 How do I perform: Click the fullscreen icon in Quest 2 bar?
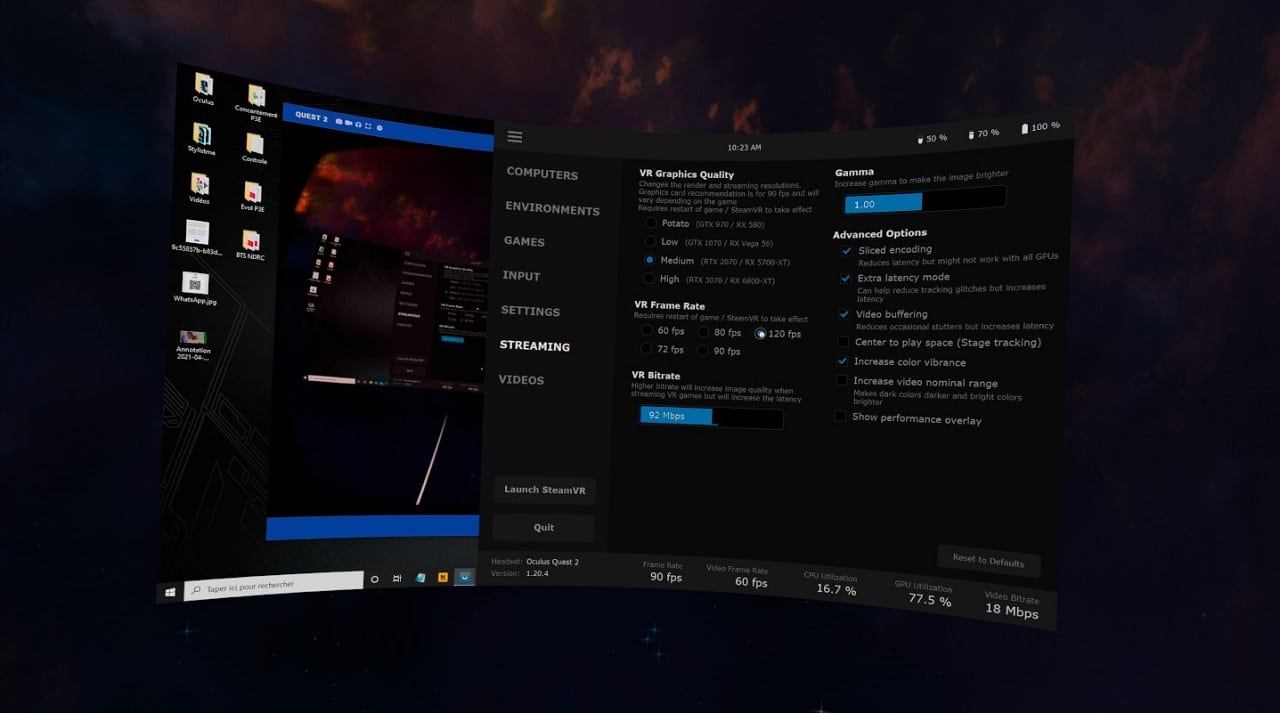368,125
